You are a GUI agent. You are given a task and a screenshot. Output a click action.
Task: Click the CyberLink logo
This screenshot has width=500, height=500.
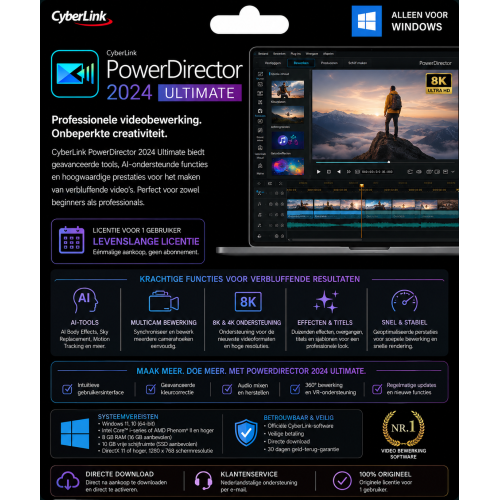click(x=82, y=17)
